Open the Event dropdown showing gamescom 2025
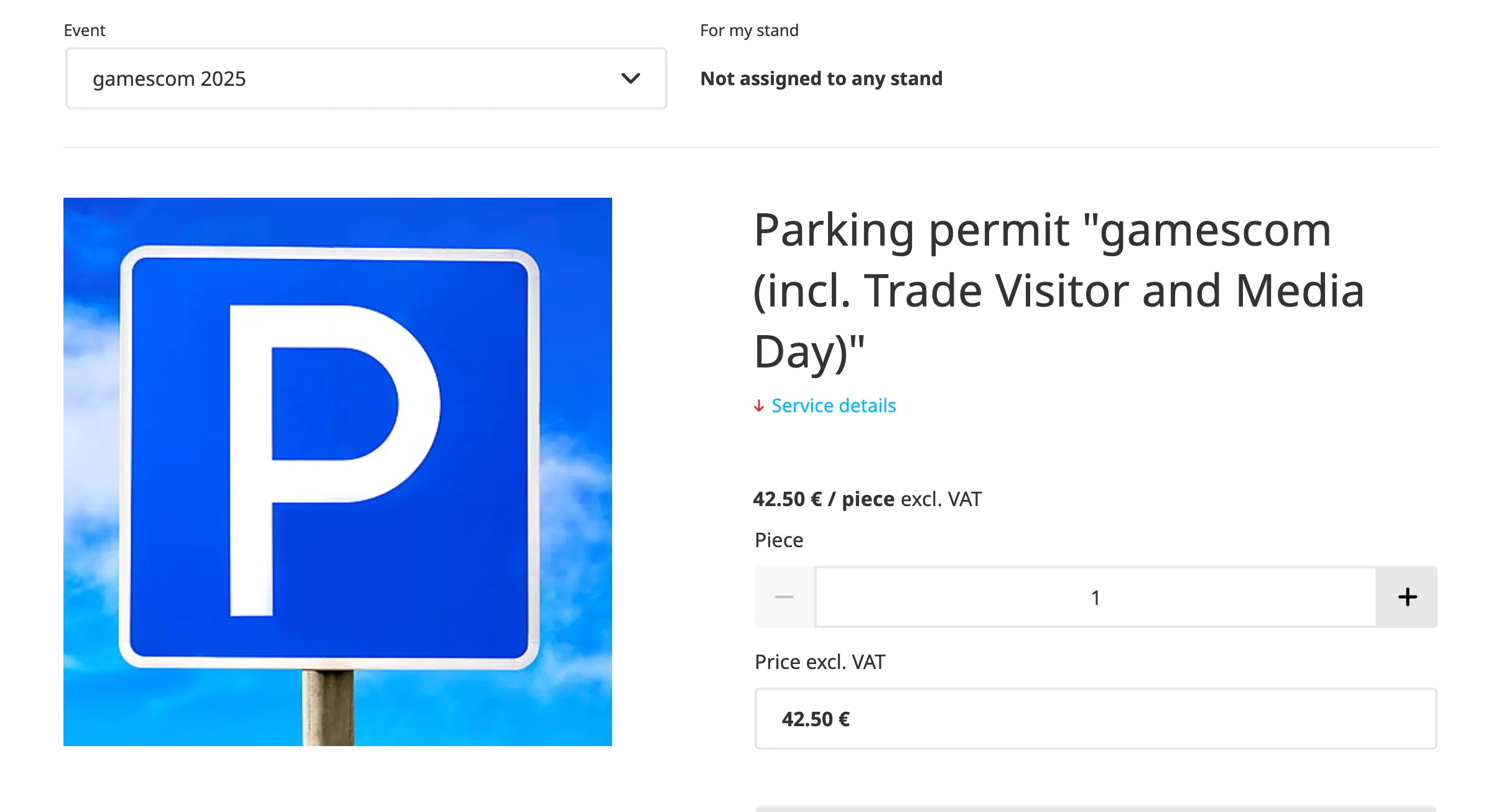 (366, 78)
